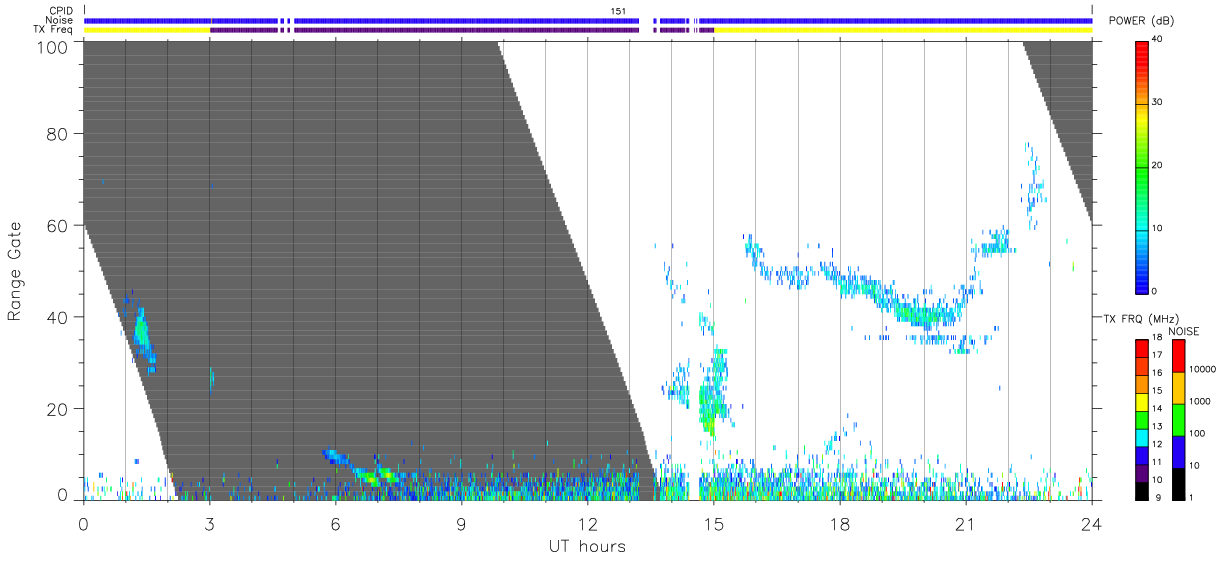Click the blue Noise strip above the plot
1228x567 pixels.
click(x=587, y=20)
